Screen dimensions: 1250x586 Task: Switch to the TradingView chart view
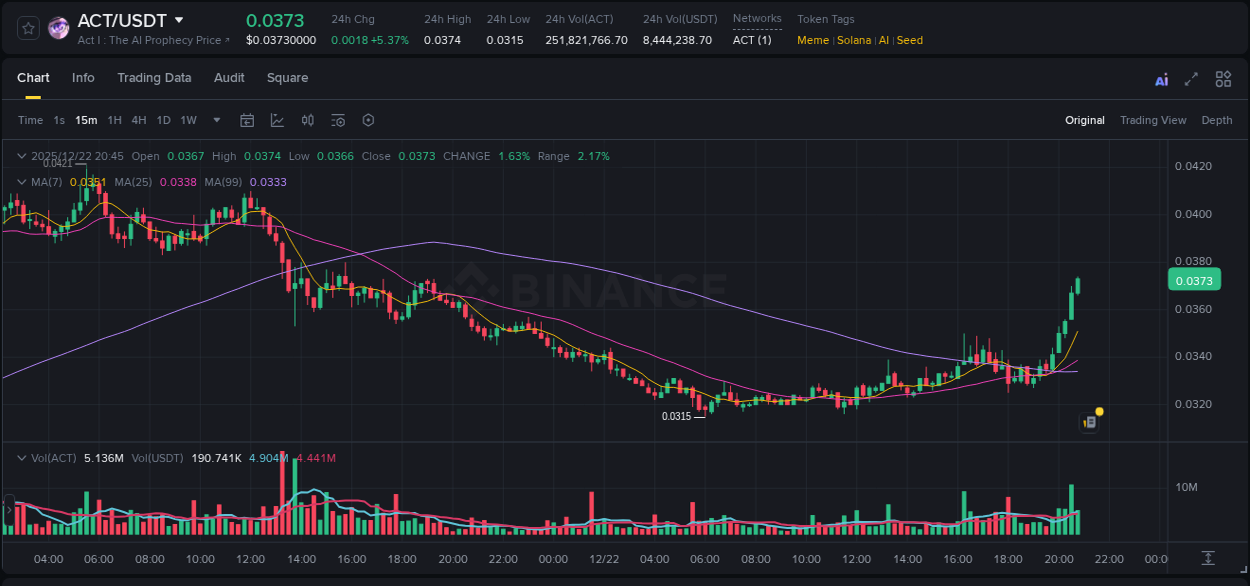pyautogui.click(x=1153, y=120)
